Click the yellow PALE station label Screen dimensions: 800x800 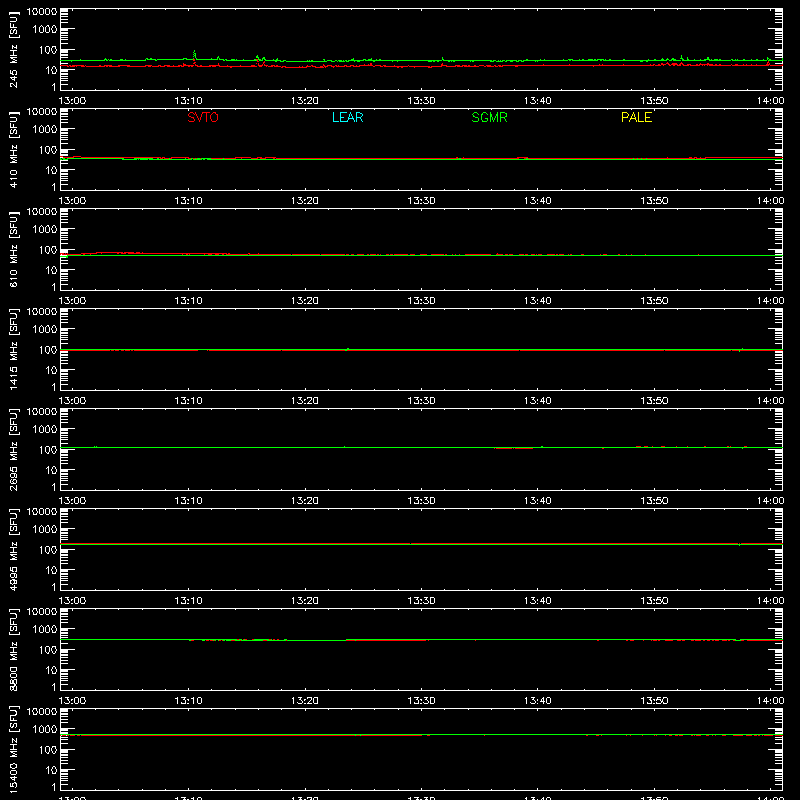[636, 117]
